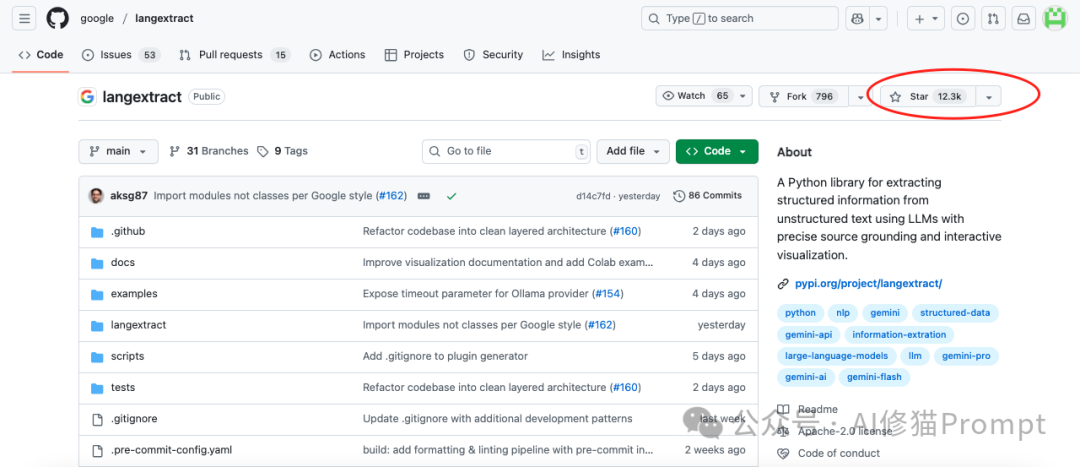Screen dimensions: 1080x467
Task: Star the repository with Star 12.3k button
Action: click(x=929, y=97)
